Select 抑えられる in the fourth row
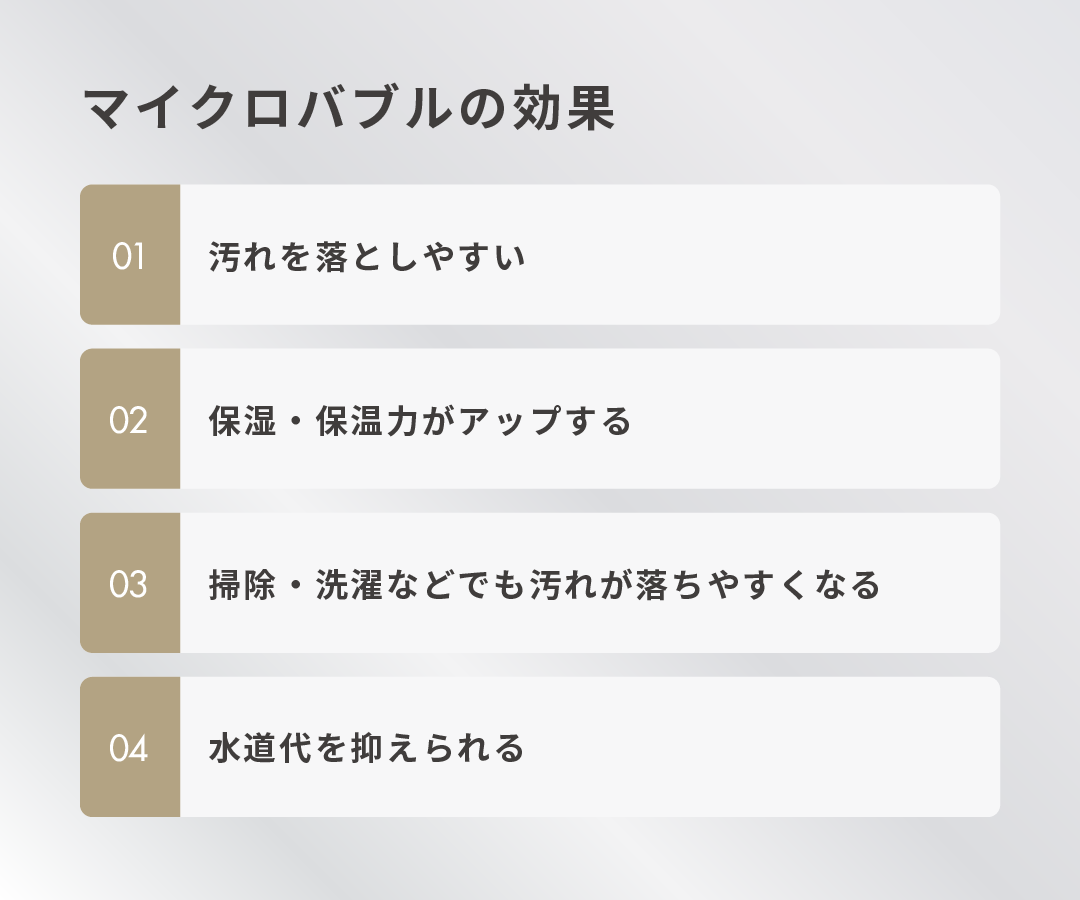 (437, 749)
